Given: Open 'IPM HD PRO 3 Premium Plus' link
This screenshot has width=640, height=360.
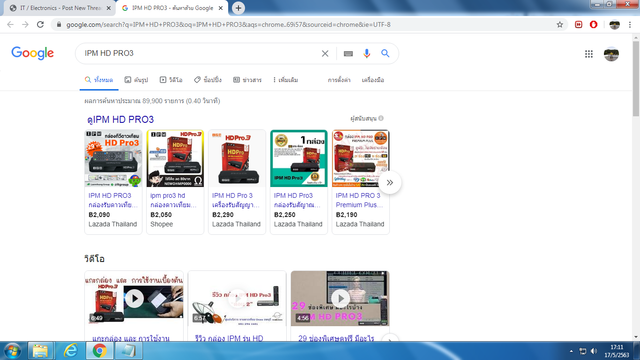Looking at the screenshot, I should pyautogui.click(x=359, y=200).
